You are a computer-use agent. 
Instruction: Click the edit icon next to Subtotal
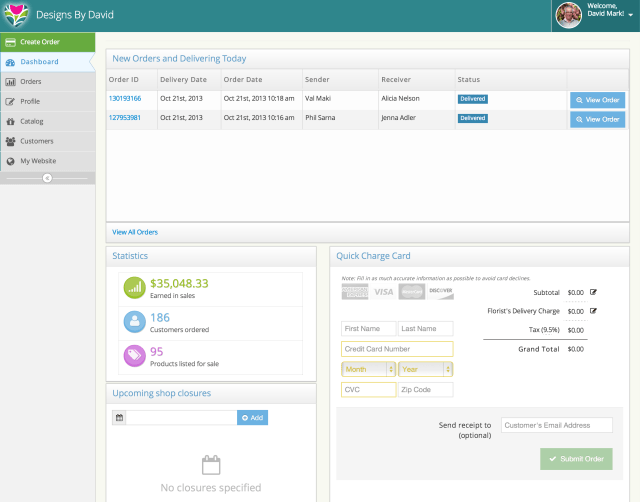594,292
